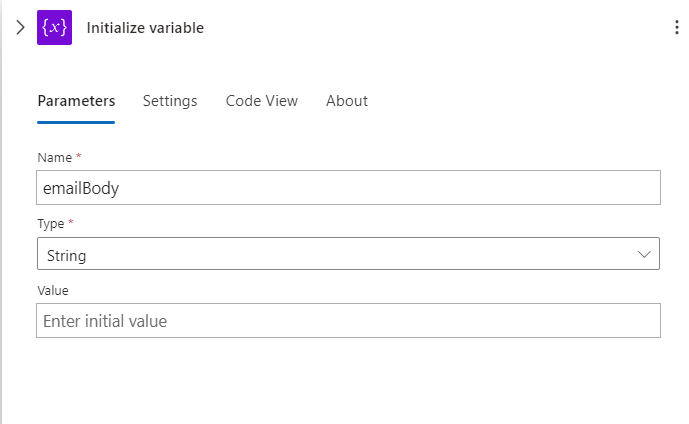Click the 'Value' field label
Image resolution: width=689 pixels, height=424 pixels.
coord(52,290)
